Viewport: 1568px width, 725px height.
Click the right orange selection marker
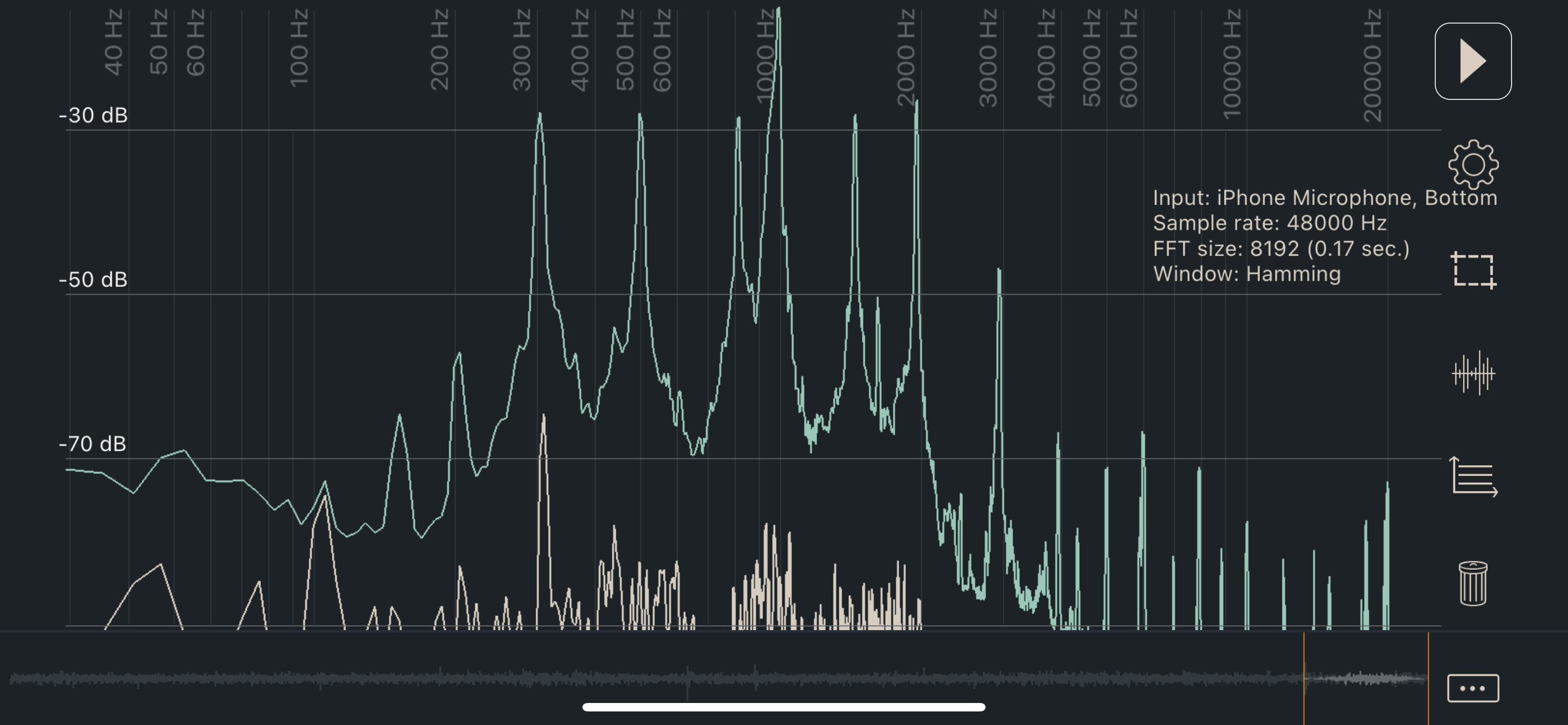[x=1428, y=678]
